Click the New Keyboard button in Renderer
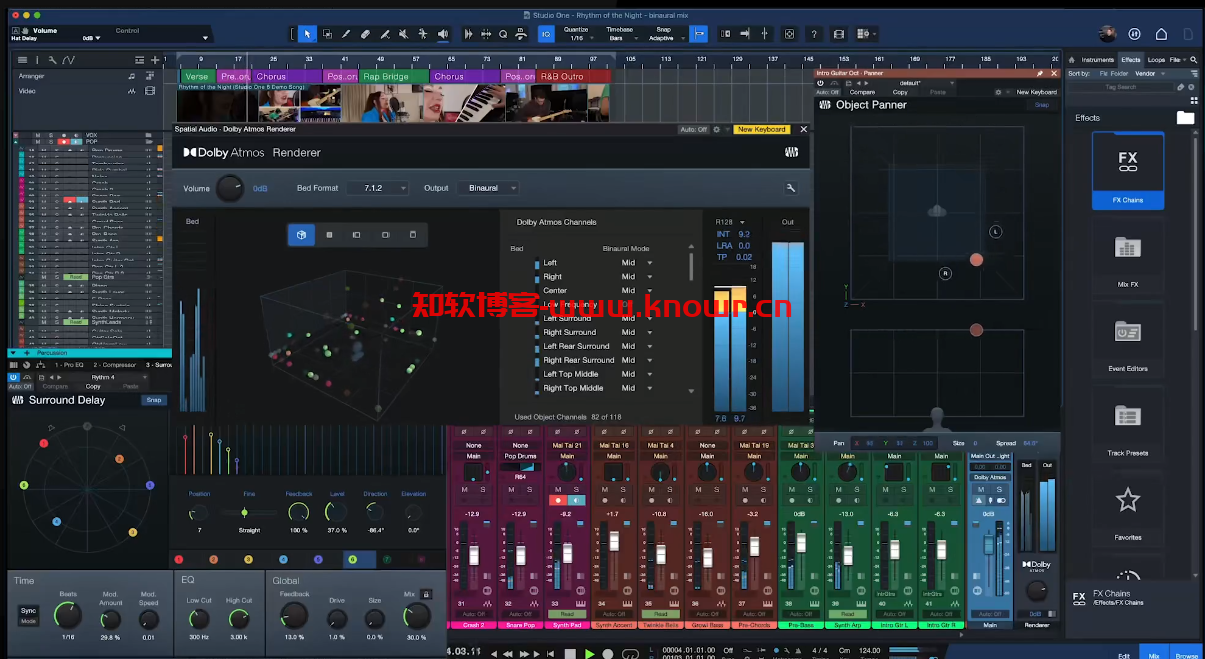This screenshot has width=1205, height=659. [x=761, y=129]
